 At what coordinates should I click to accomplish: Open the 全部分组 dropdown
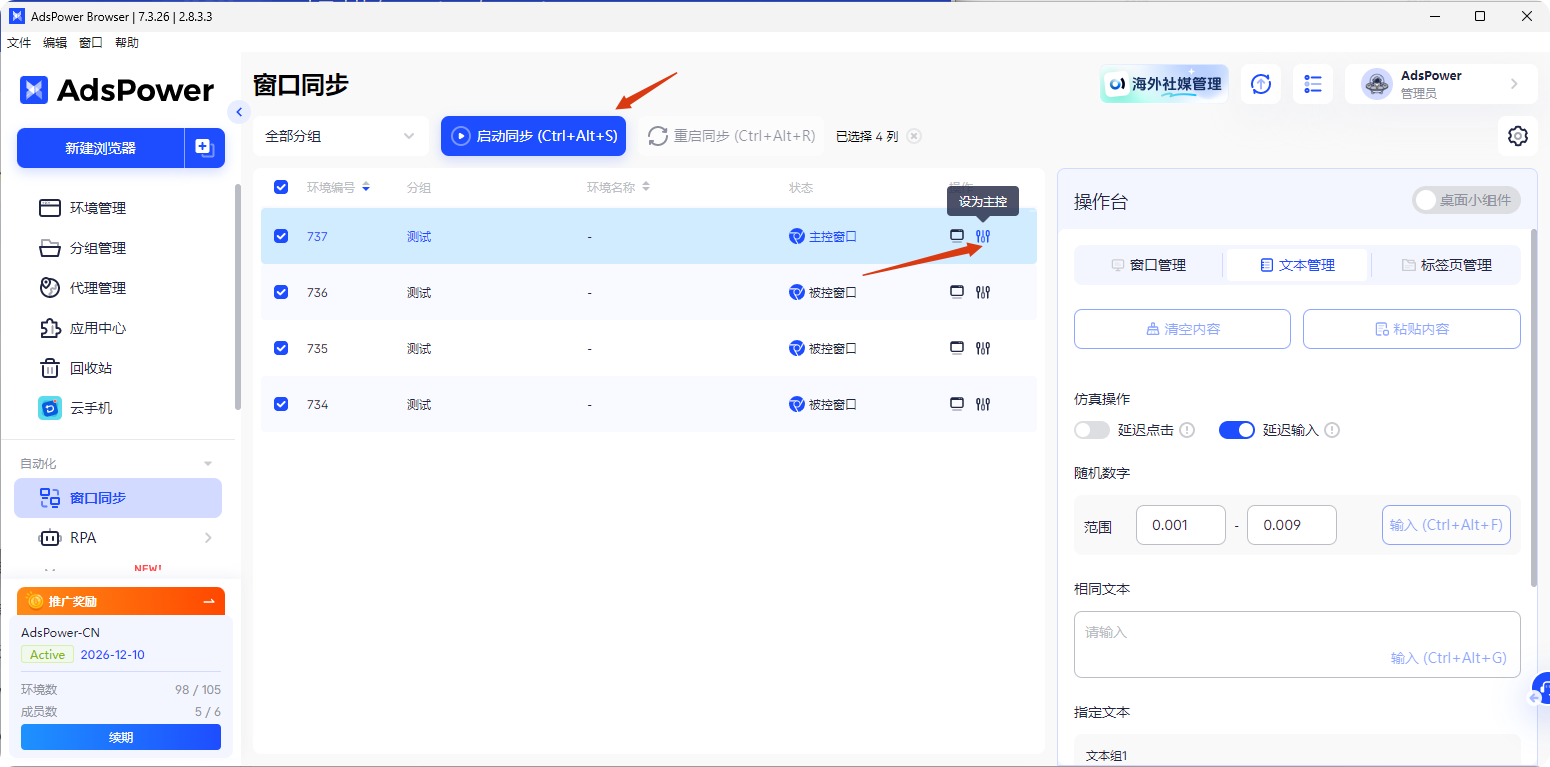coord(340,135)
